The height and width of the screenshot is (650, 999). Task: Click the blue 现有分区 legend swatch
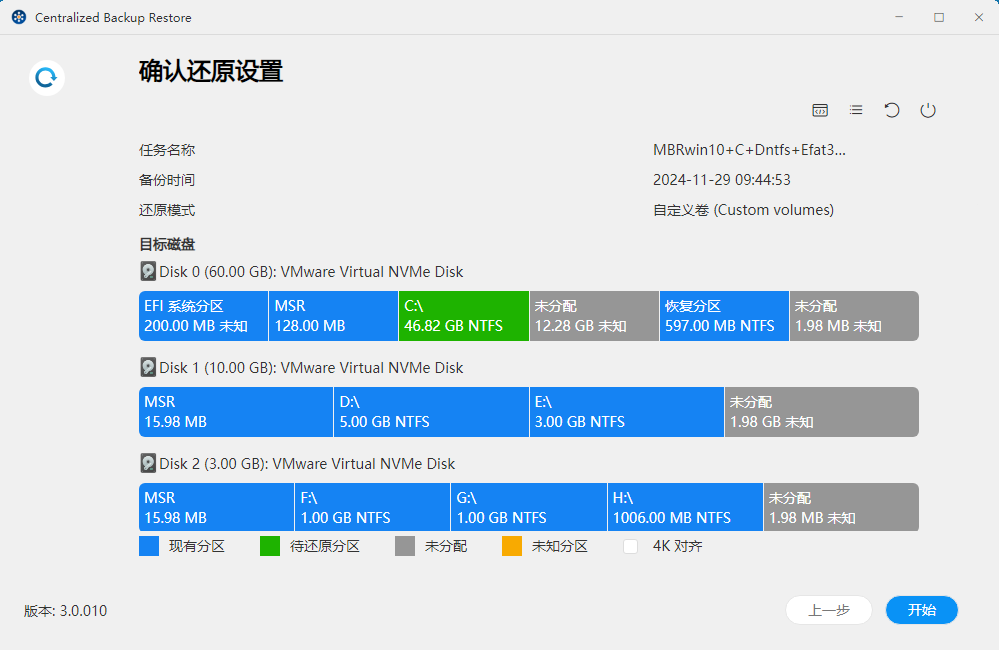point(149,547)
